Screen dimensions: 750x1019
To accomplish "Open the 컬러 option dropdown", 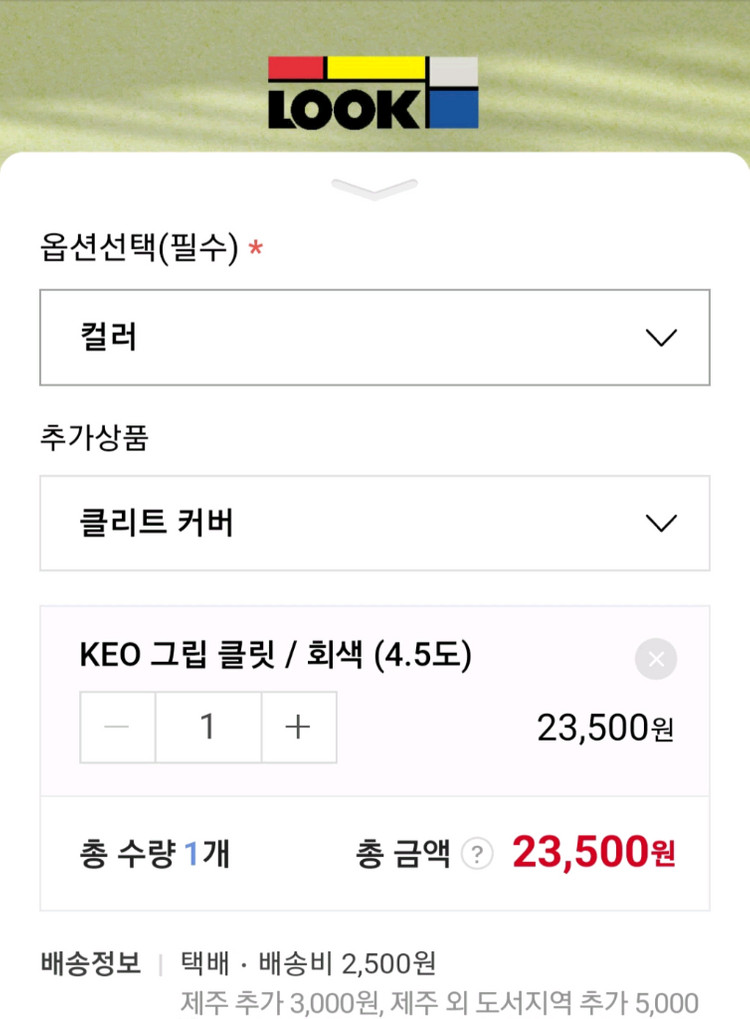I will coord(375,338).
